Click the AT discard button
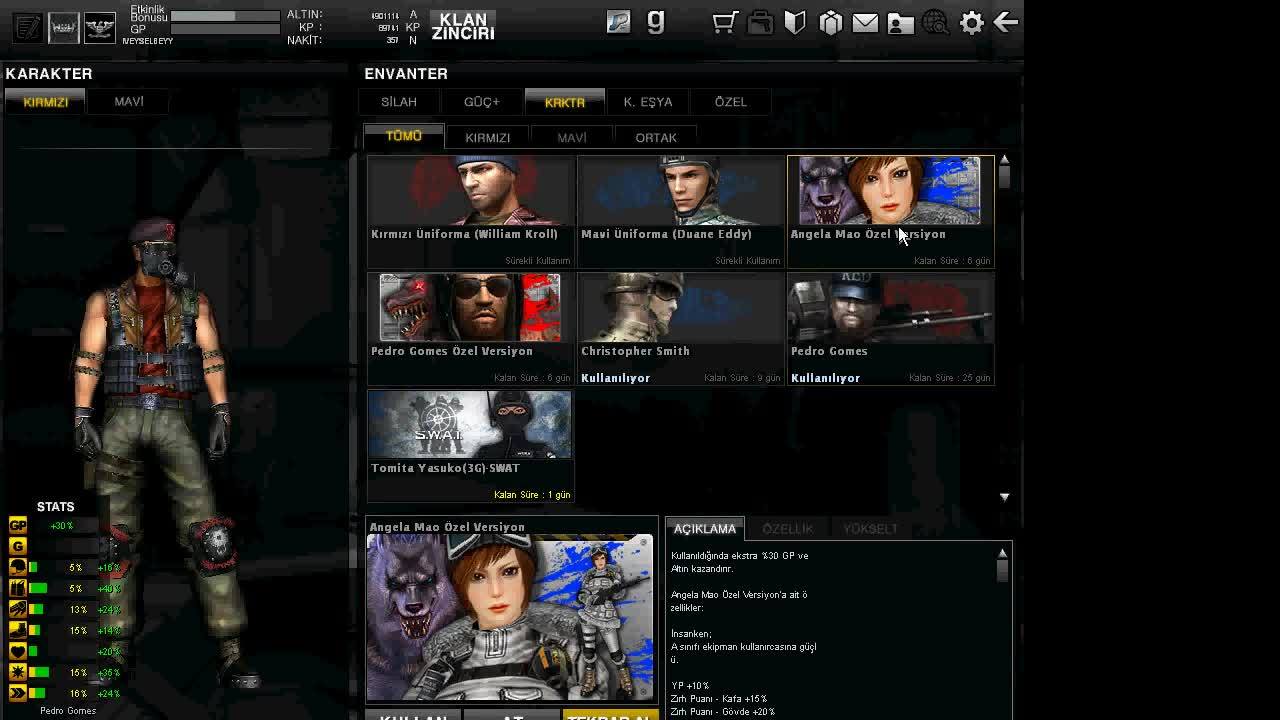 point(512,715)
